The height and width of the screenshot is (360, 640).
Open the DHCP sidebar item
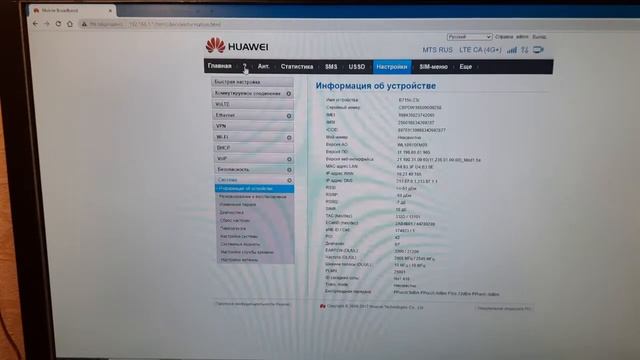[x=253, y=148]
